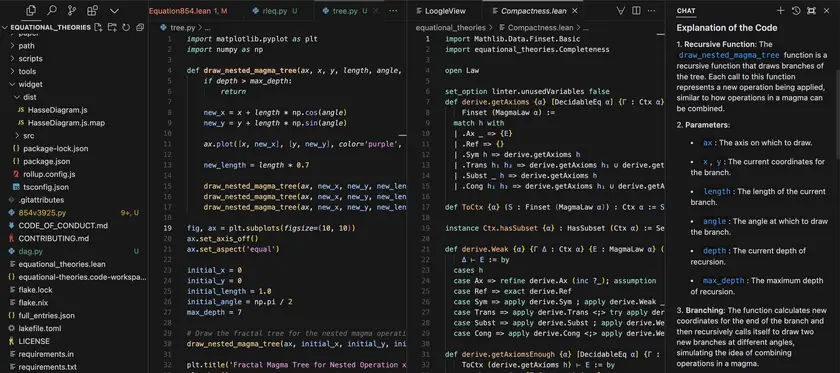840x373 pixels.
Task: Open more actions for left editor group
Action: click(393, 11)
